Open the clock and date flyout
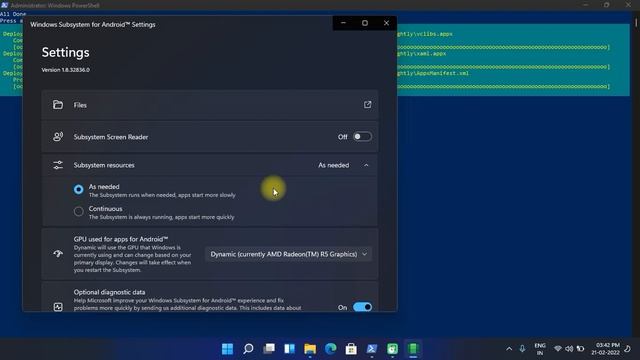 click(x=605, y=349)
